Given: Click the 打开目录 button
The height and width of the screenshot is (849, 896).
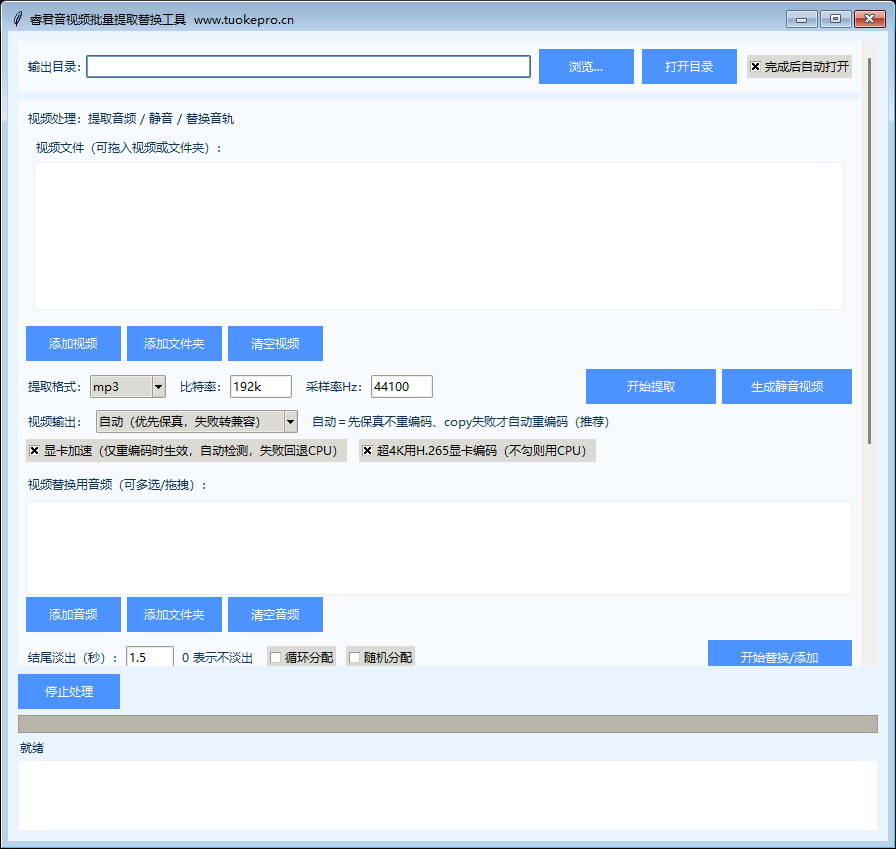Looking at the screenshot, I should pyautogui.click(x=689, y=66).
